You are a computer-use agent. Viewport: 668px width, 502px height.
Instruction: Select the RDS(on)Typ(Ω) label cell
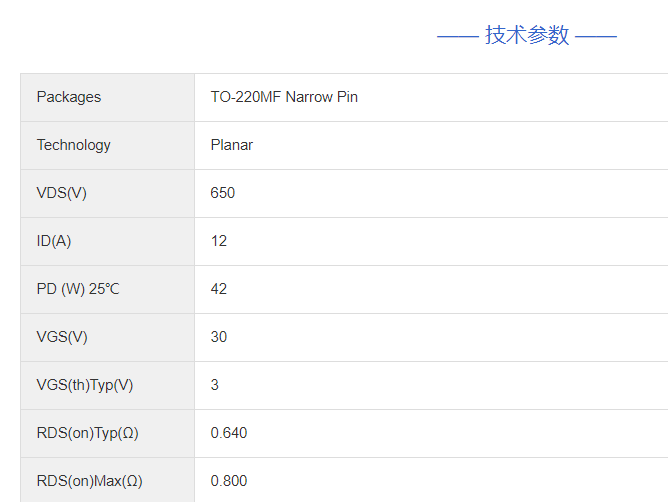click(x=108, y=434)
